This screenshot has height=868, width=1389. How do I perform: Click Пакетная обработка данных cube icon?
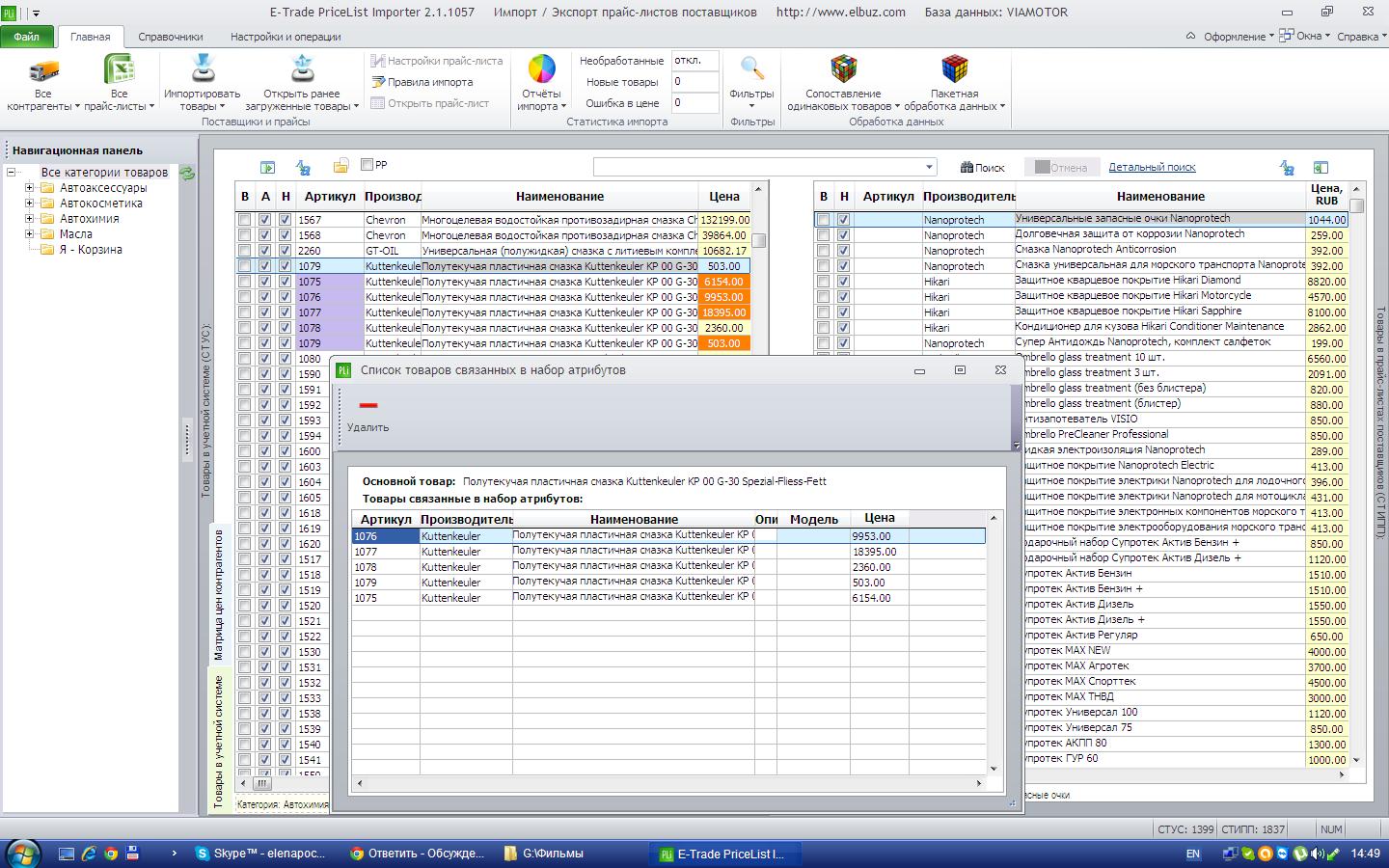[955, 68]
